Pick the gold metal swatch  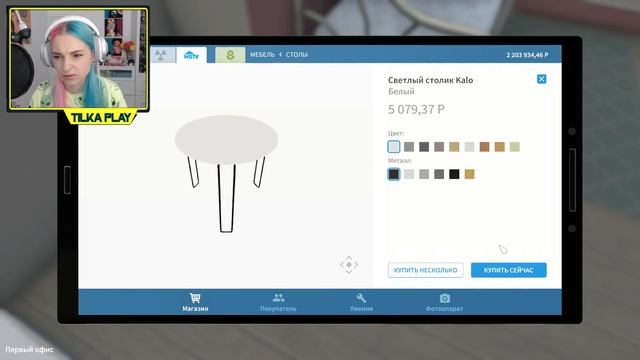click(x=469, y=174)
